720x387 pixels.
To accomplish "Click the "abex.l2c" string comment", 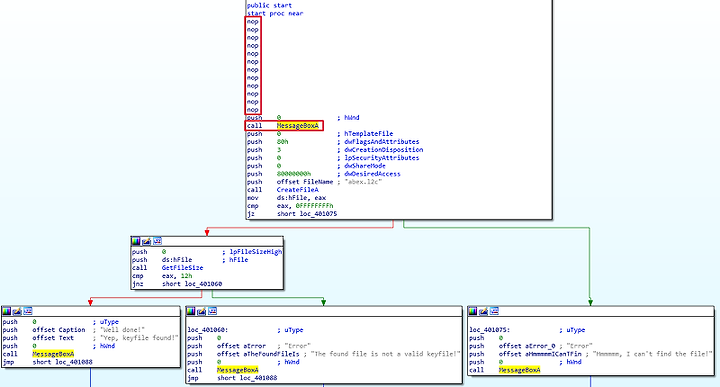I will [x=363, y=182].
